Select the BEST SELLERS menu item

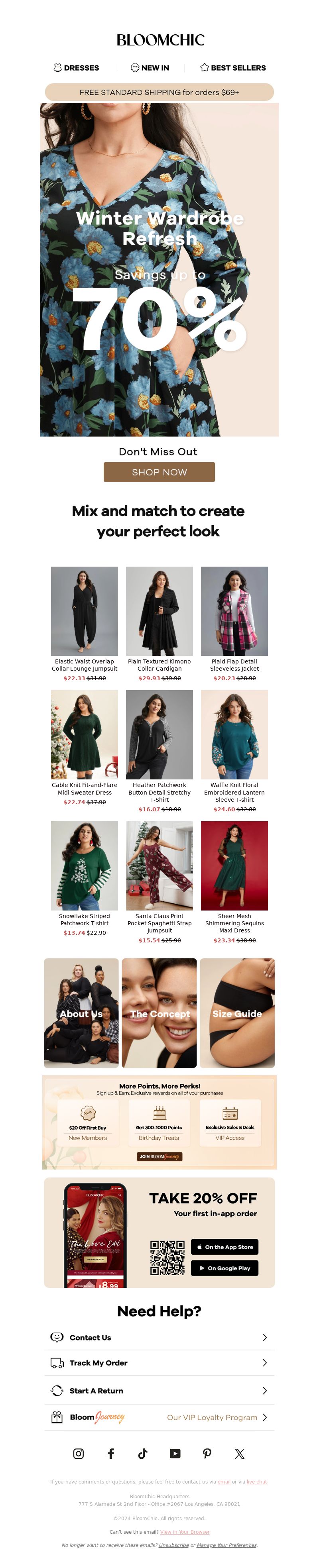[x=233, y=68]
